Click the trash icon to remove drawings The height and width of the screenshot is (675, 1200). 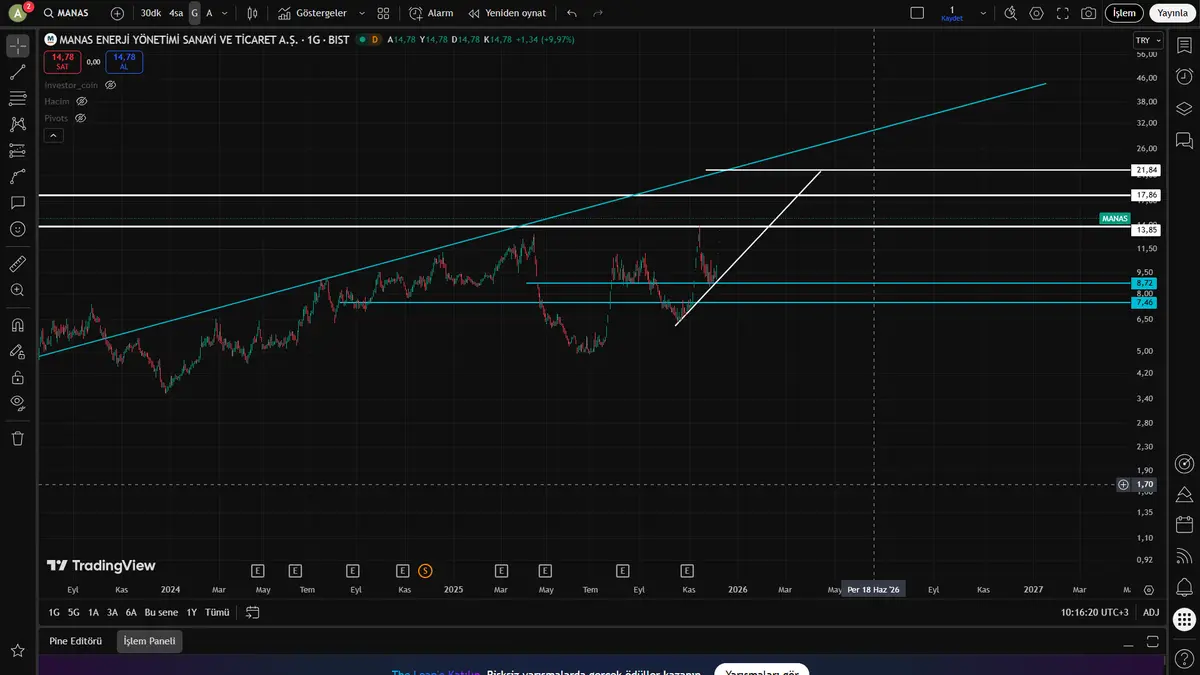[17, 438]
